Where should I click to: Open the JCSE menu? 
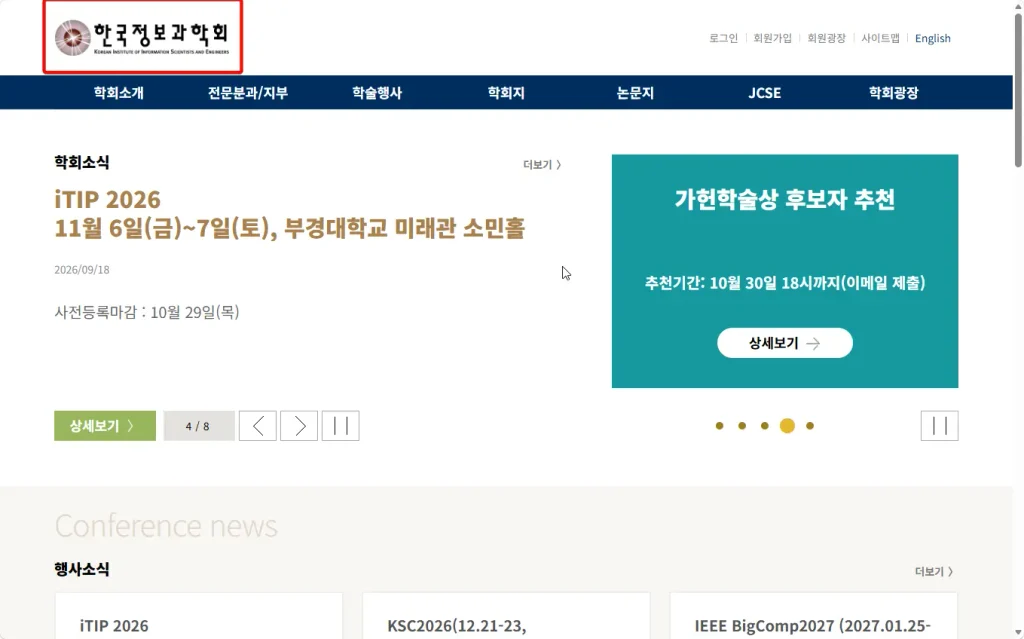pos(764,93)
